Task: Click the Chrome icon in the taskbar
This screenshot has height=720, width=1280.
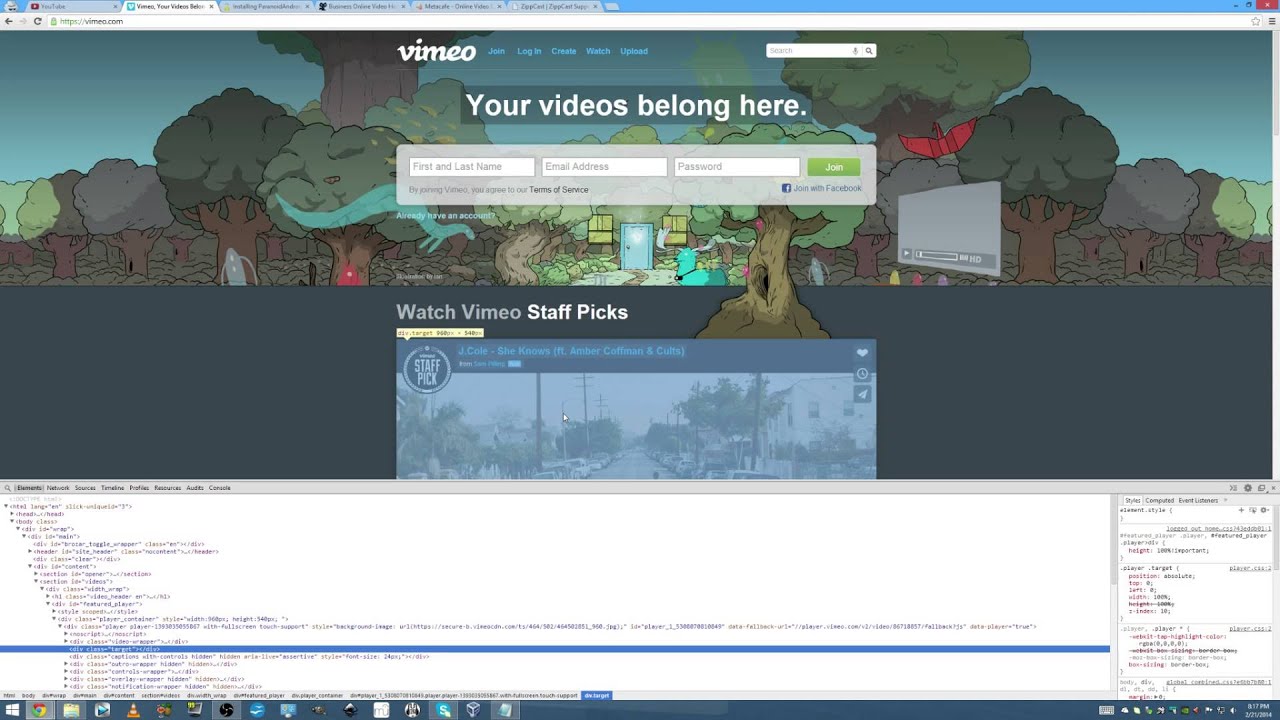Action: click(x=39, y=710)
